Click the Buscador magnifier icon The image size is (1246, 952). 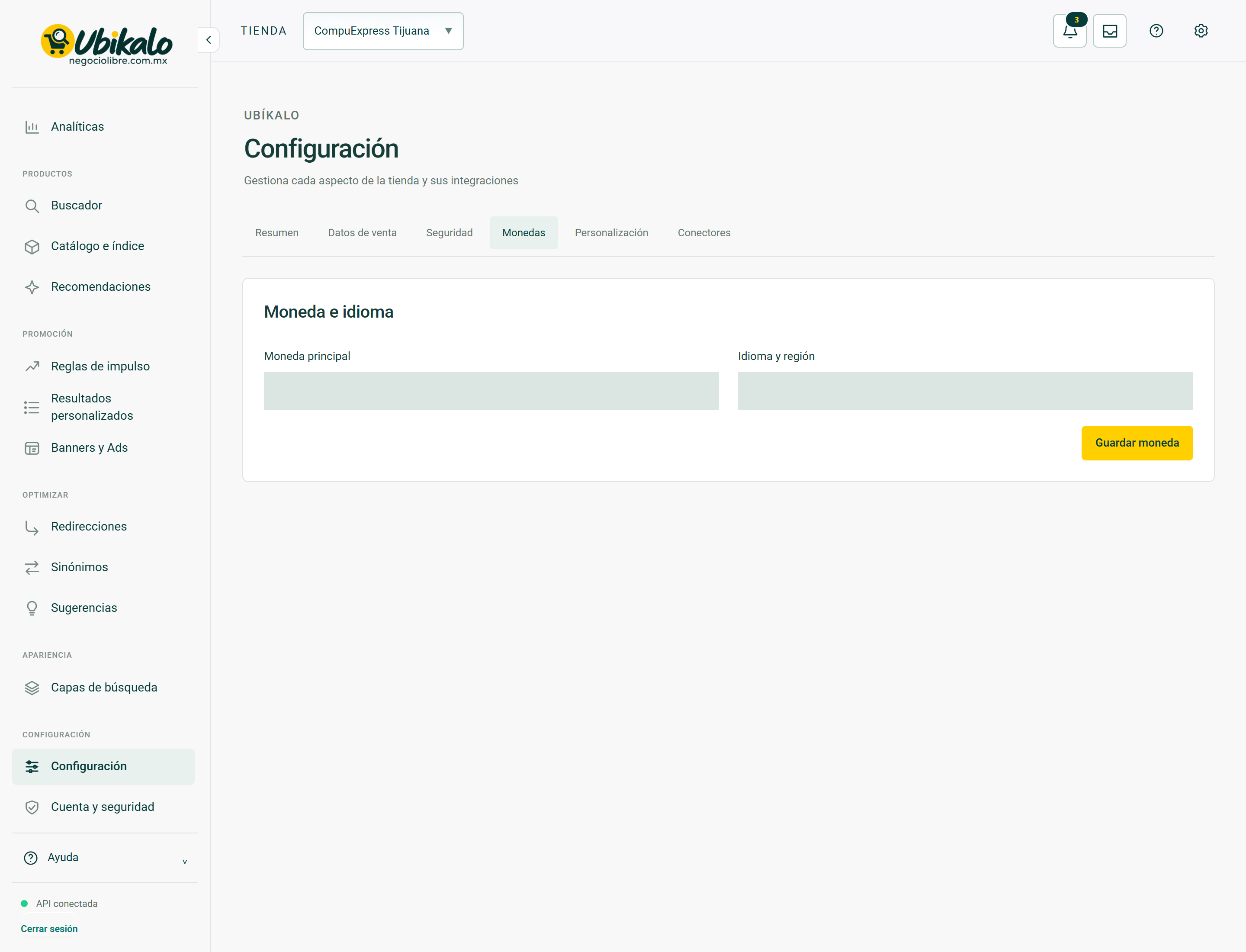[32, 206]
